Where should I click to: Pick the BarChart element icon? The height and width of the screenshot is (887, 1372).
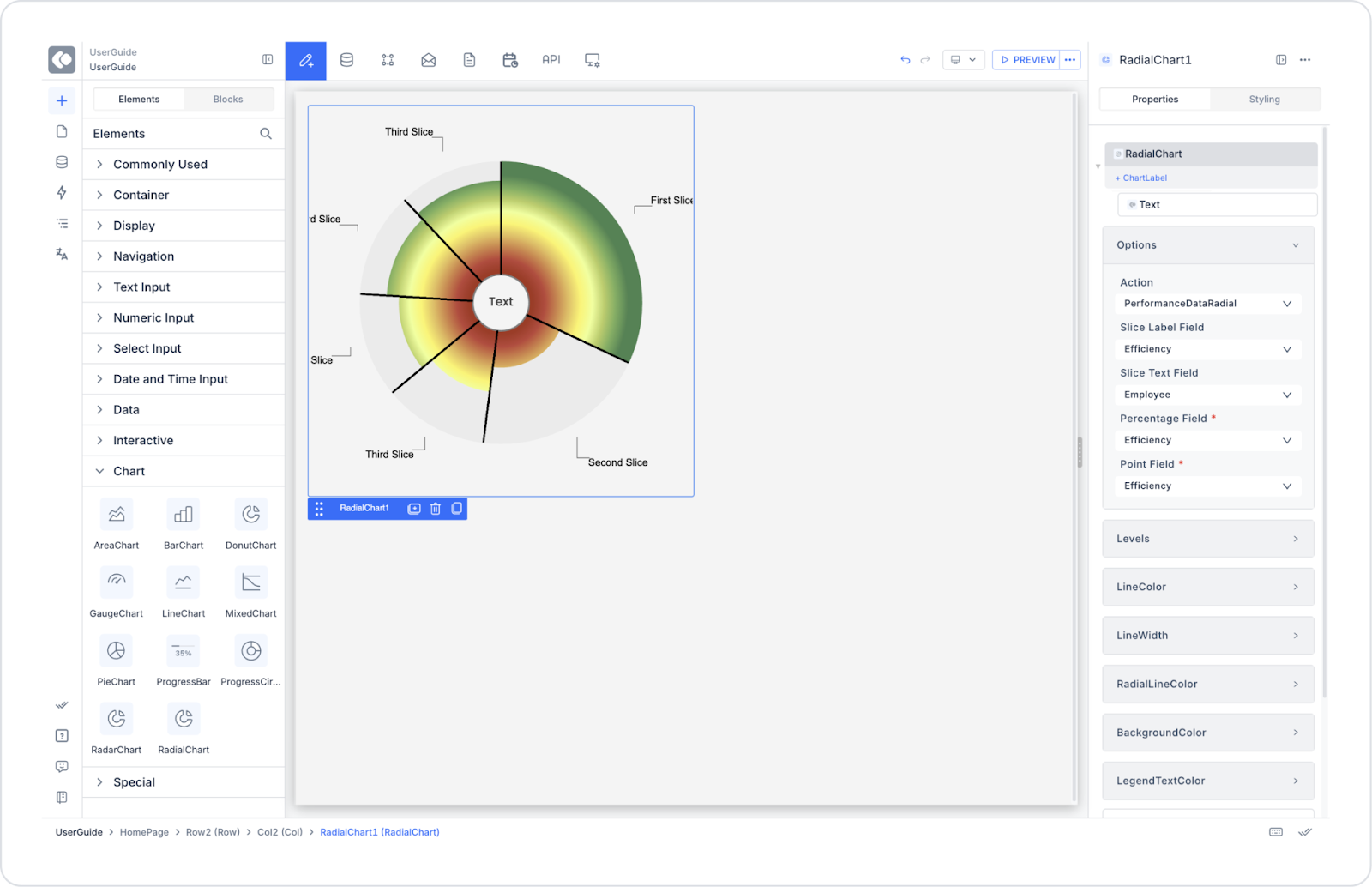point(184,515)
